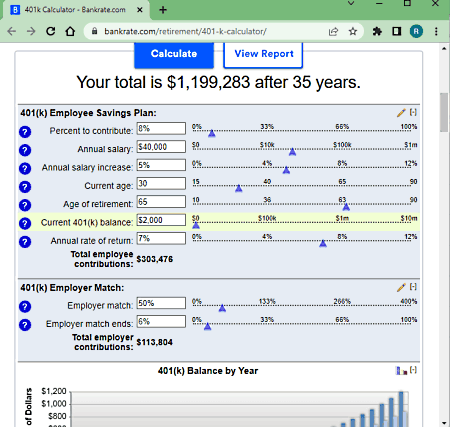Click the Annual rate of return slider handle
Screen dimensions: 450x427
pyautogui.click(x=323, y=243)
